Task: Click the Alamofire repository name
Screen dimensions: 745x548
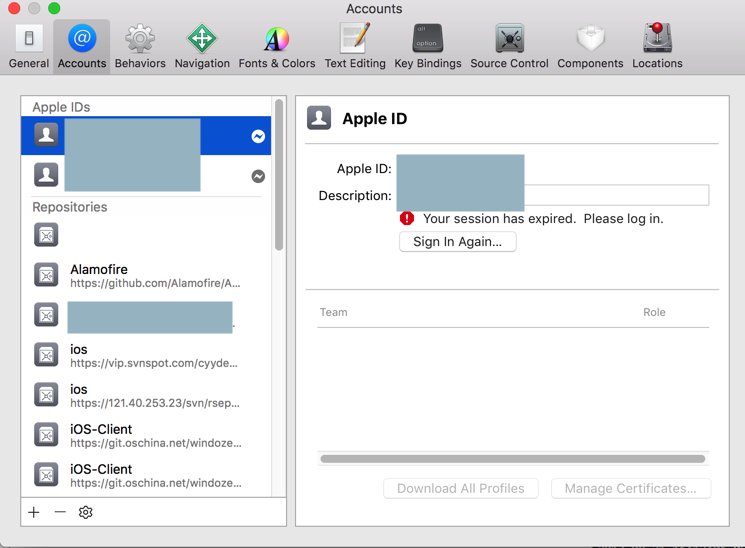Action: [99, 269]
